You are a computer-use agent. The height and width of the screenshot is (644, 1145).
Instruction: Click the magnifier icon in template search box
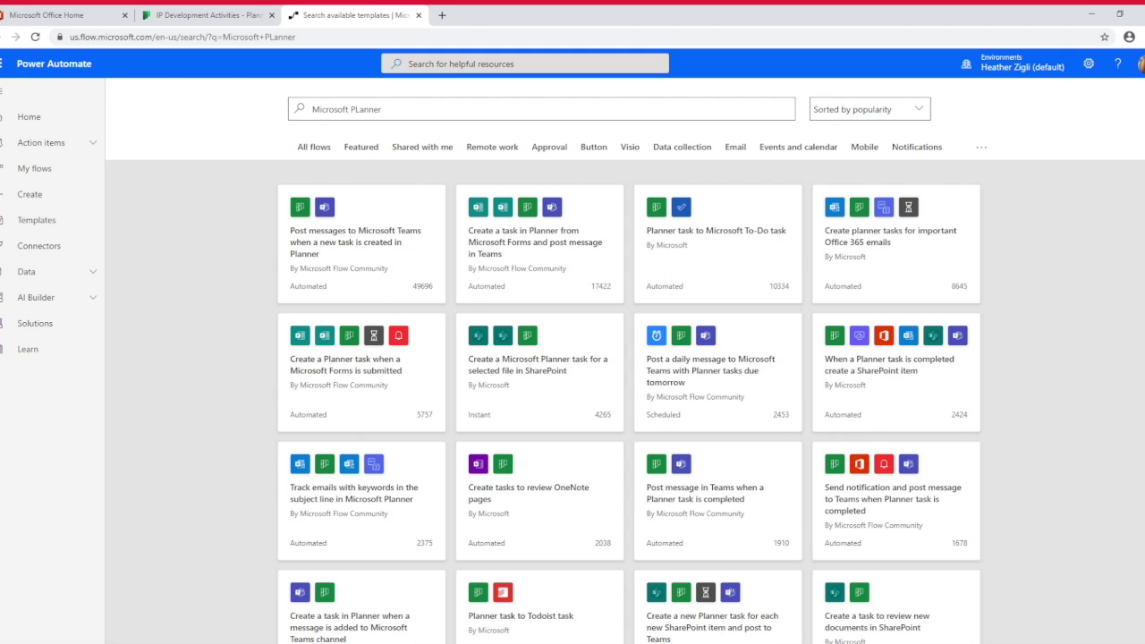[x=299, y=109]
